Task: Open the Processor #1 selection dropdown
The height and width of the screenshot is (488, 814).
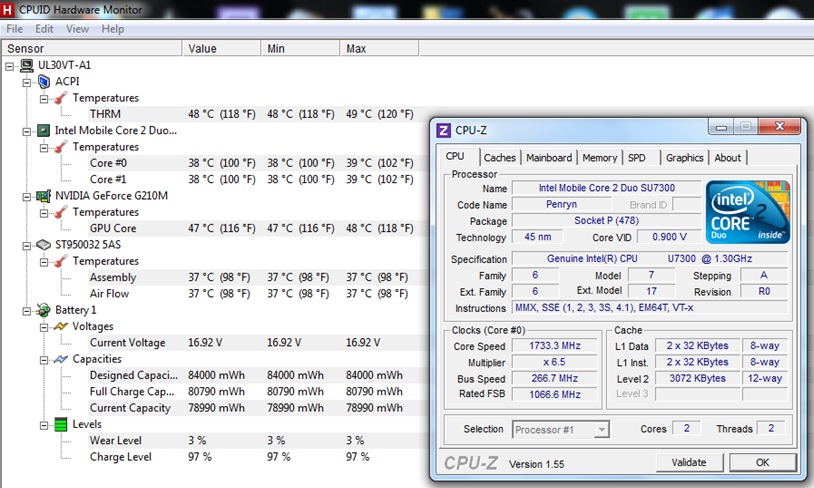Action: click(x=601, y=430)
